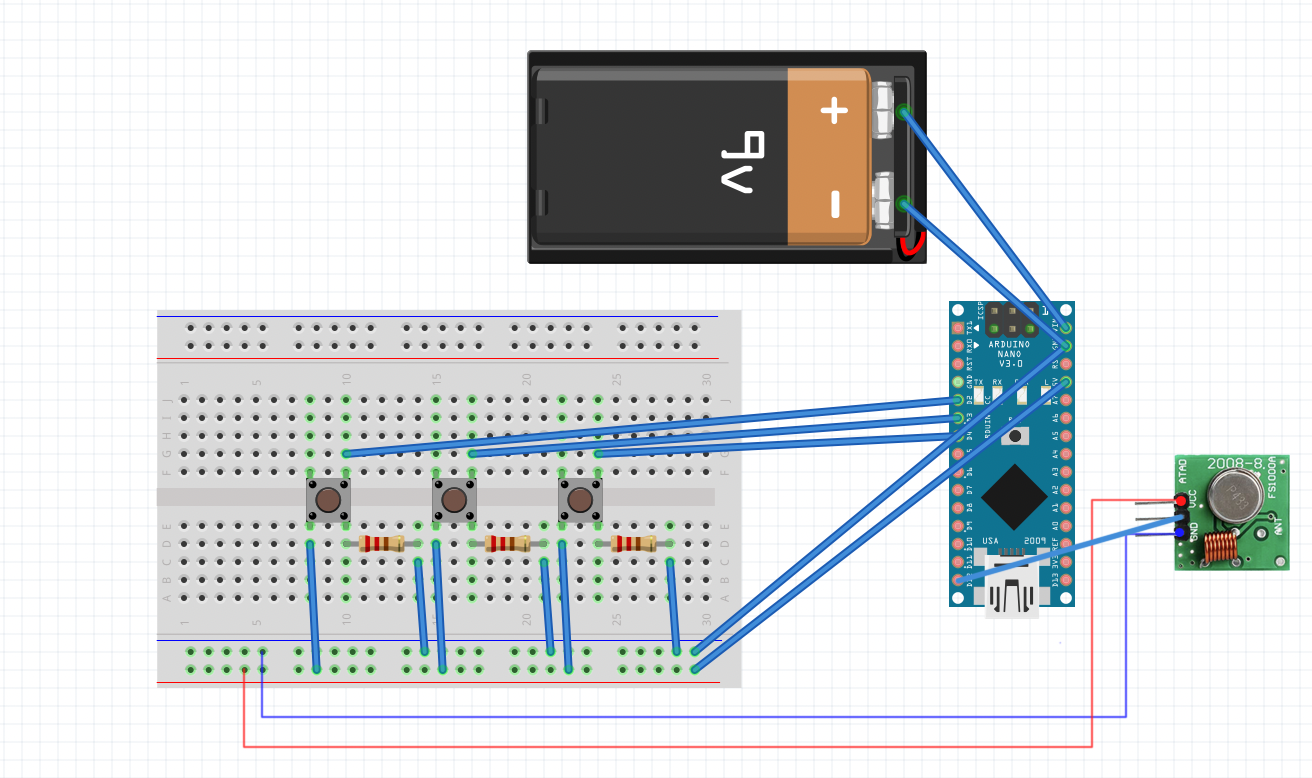Click the D12 pin on Arduino Nano
The height and width of the screenshot is (778, 1312).
click(958, 579)
